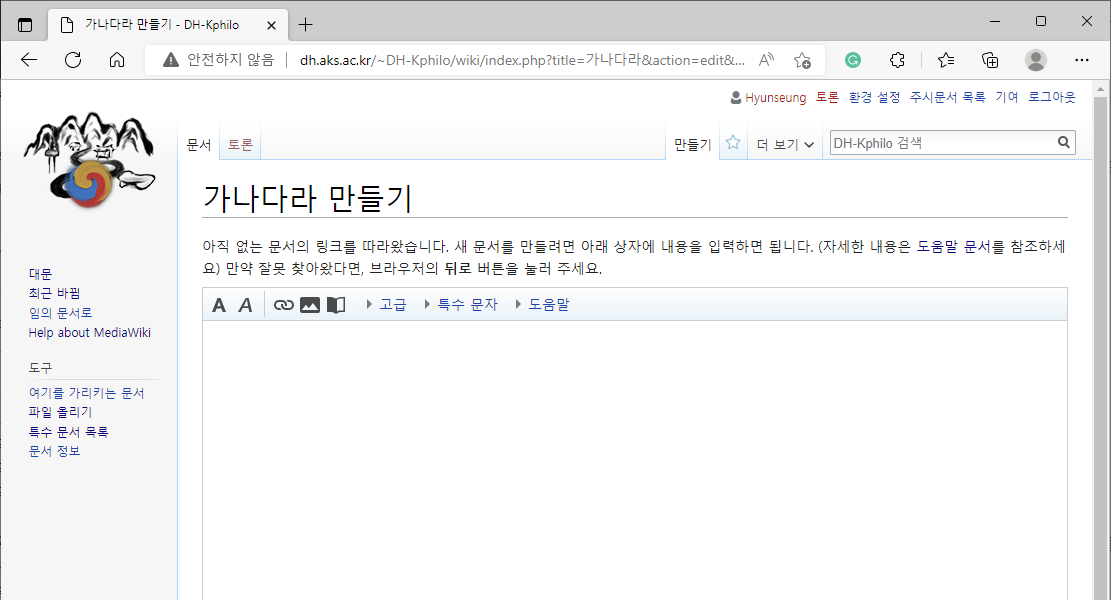1111x600 pixels.
Task: Expand the 도움말 toolbar section
Action: [548, 305]
